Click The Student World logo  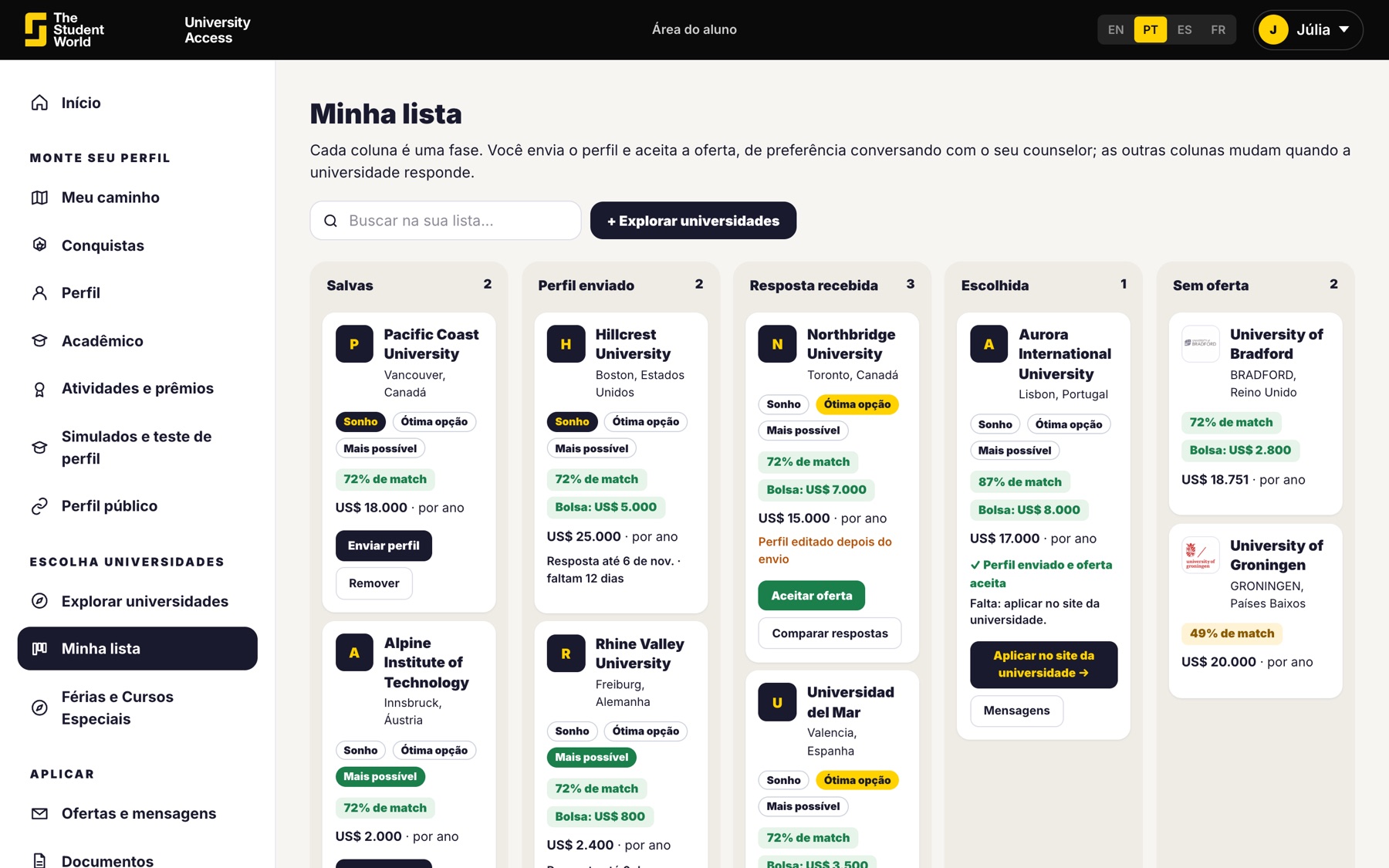click(64, 29)
